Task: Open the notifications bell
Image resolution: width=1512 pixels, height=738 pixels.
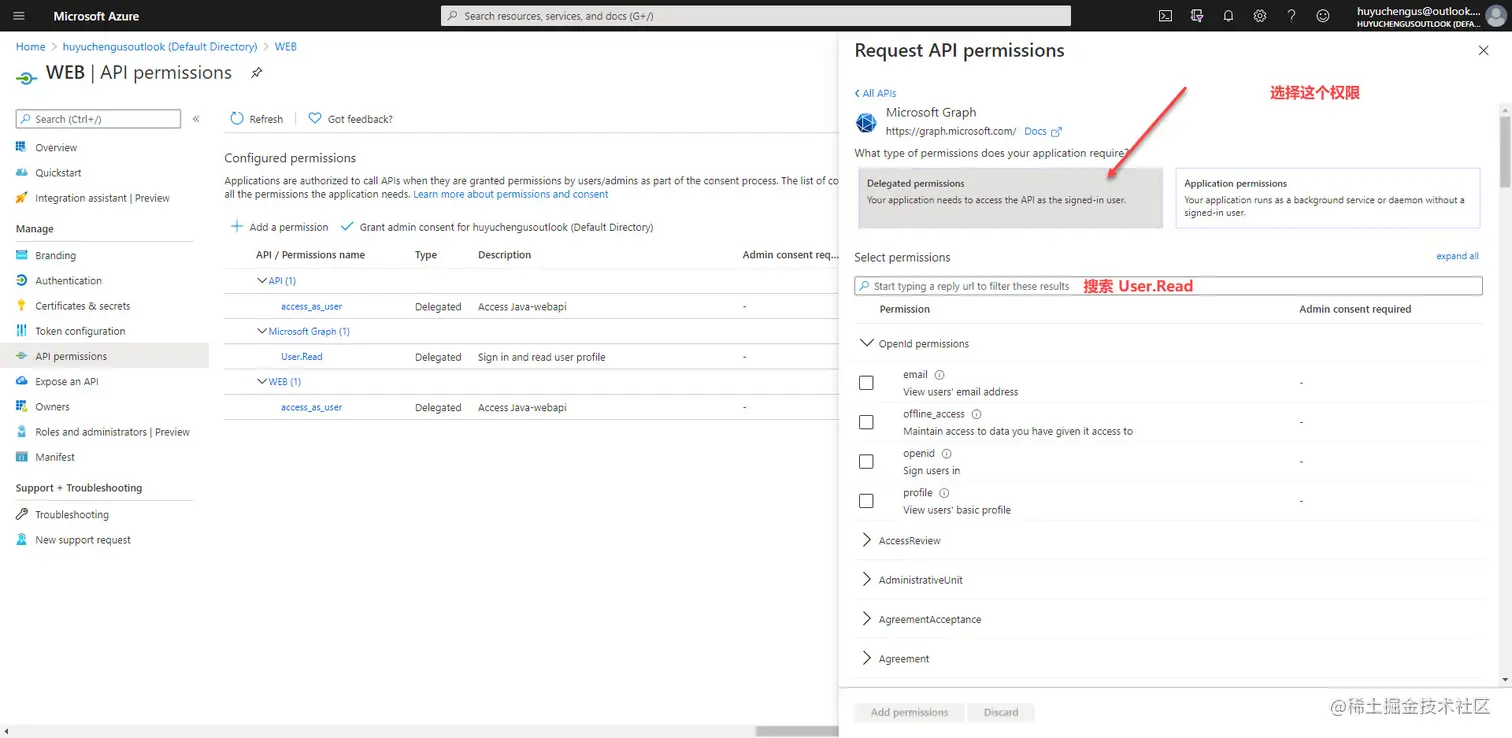Action: [x=1228, y=16]
